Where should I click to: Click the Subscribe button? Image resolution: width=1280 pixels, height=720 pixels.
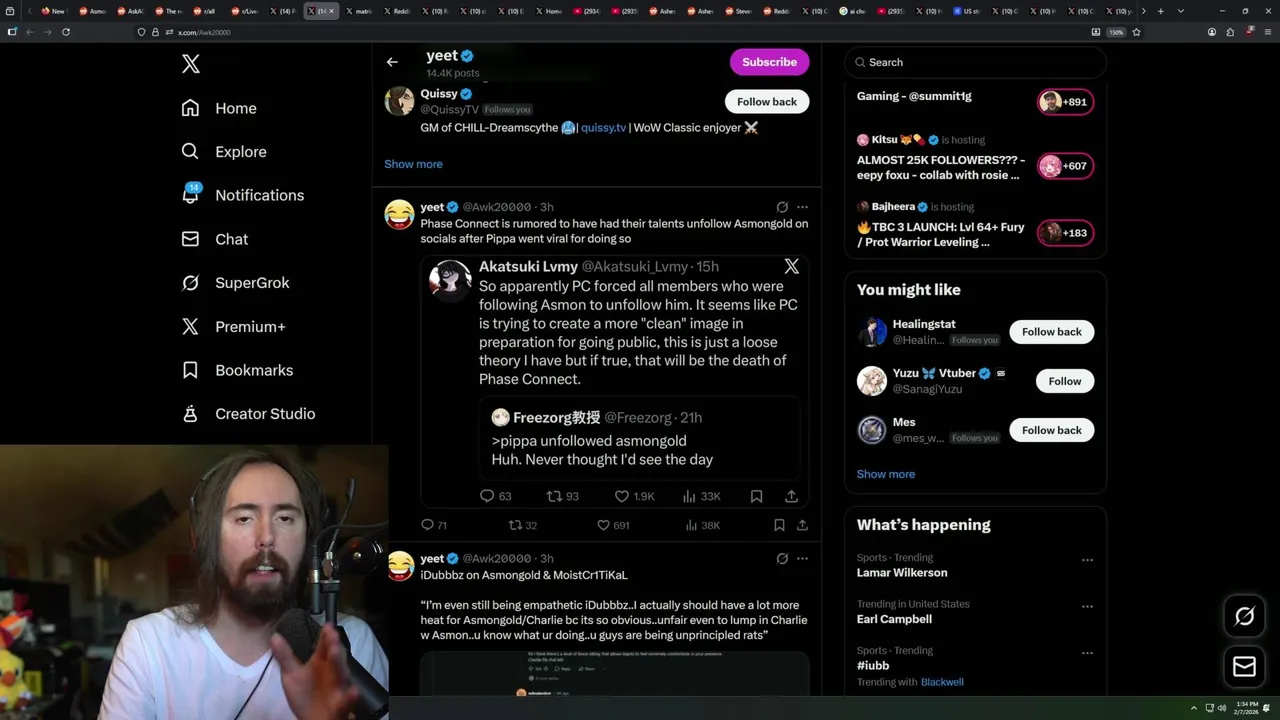pyautogui.click(x=769, y=62)
